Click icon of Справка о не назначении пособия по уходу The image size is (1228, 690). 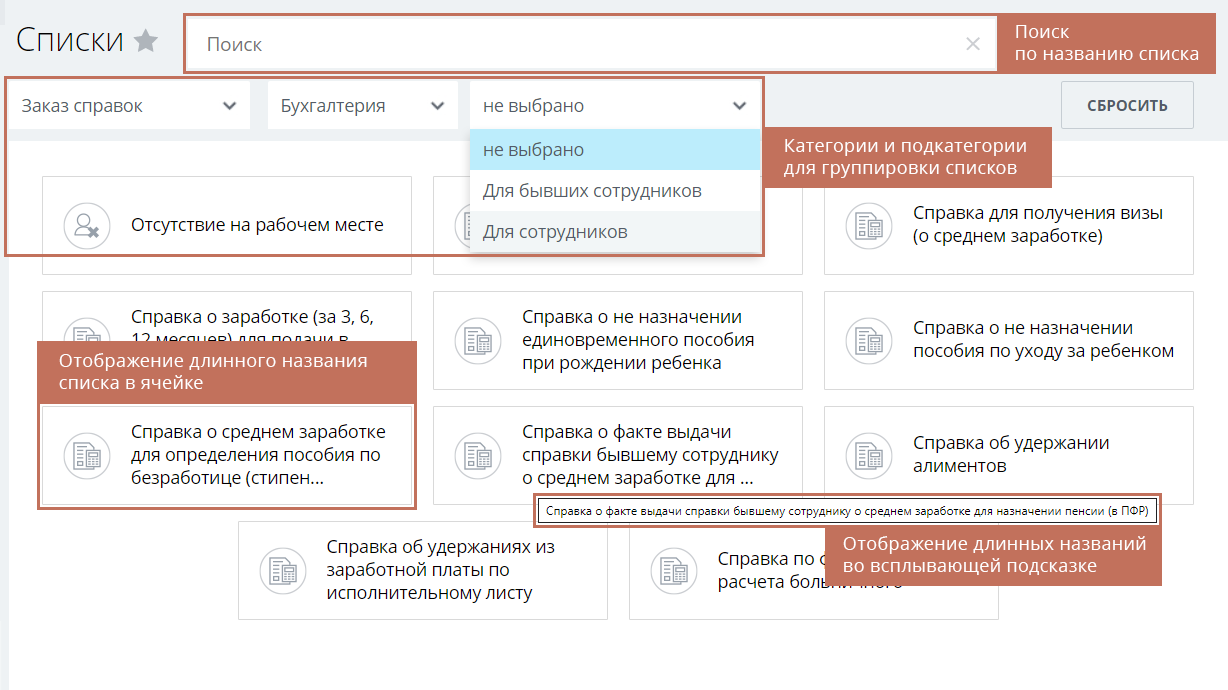[x=868, y=340]
